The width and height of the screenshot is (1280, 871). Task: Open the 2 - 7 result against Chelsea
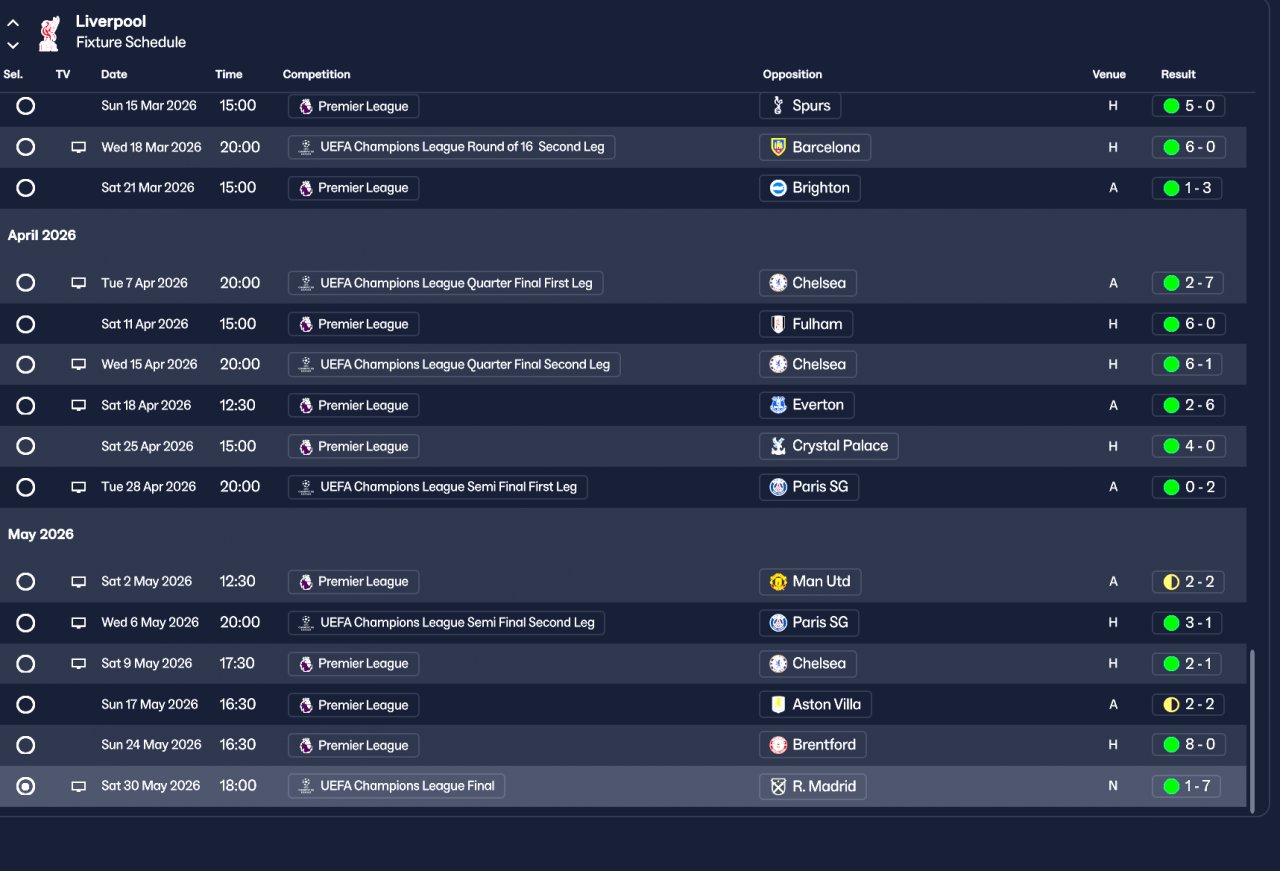click(1188, 283)
